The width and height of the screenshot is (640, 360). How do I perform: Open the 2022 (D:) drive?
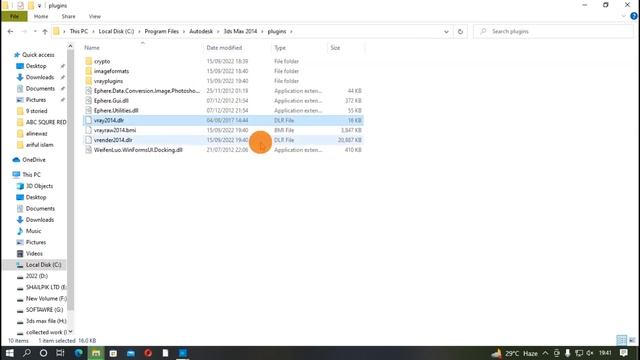tap(37, 276)
